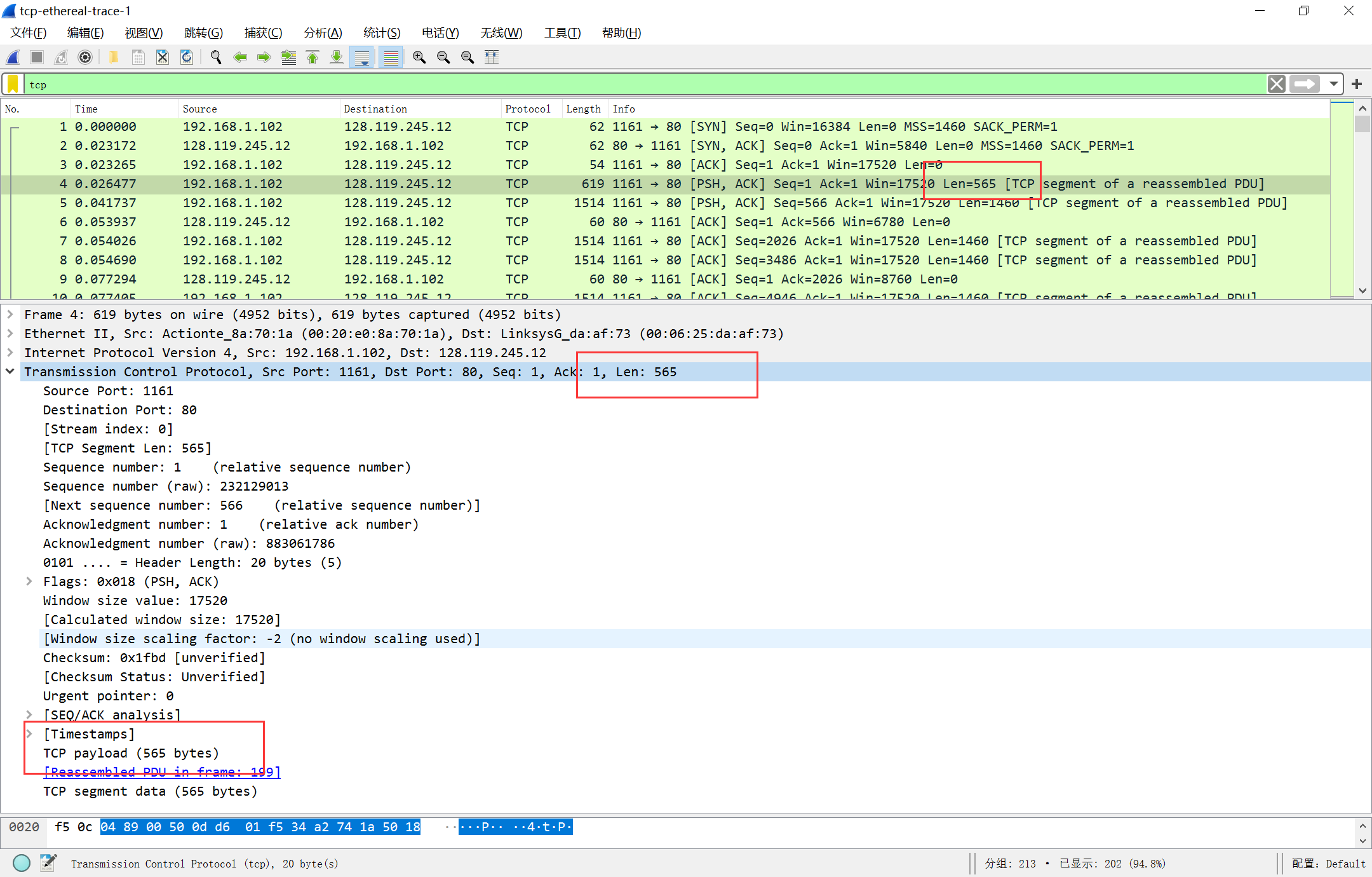Click the packet list vertical scrollbar thumb

[1362, 124]
